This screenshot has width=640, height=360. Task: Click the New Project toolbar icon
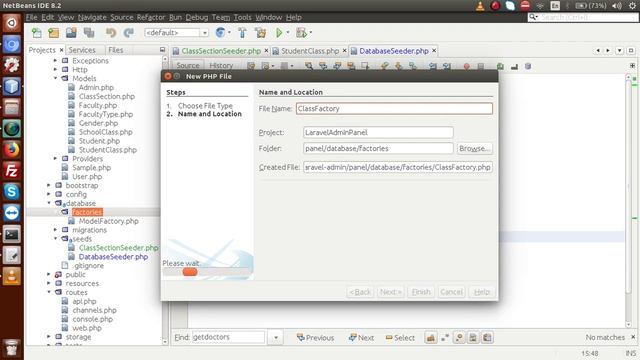53,33
